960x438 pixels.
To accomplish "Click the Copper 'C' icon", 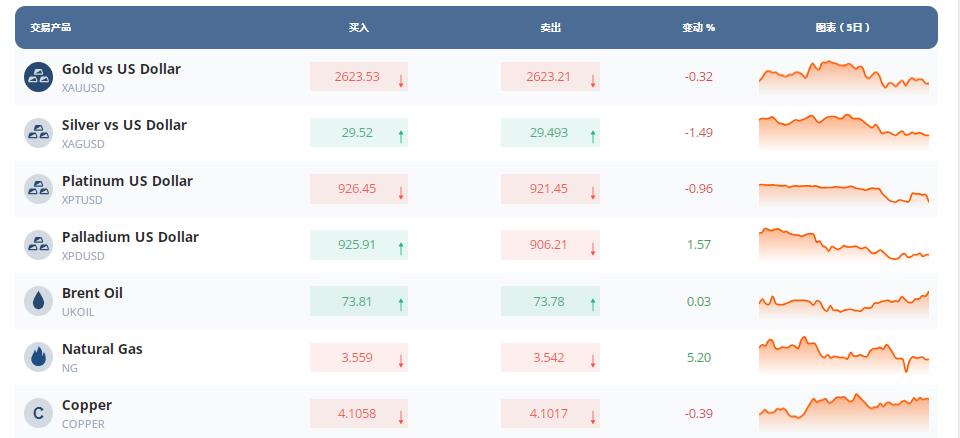I will [38, 413].
